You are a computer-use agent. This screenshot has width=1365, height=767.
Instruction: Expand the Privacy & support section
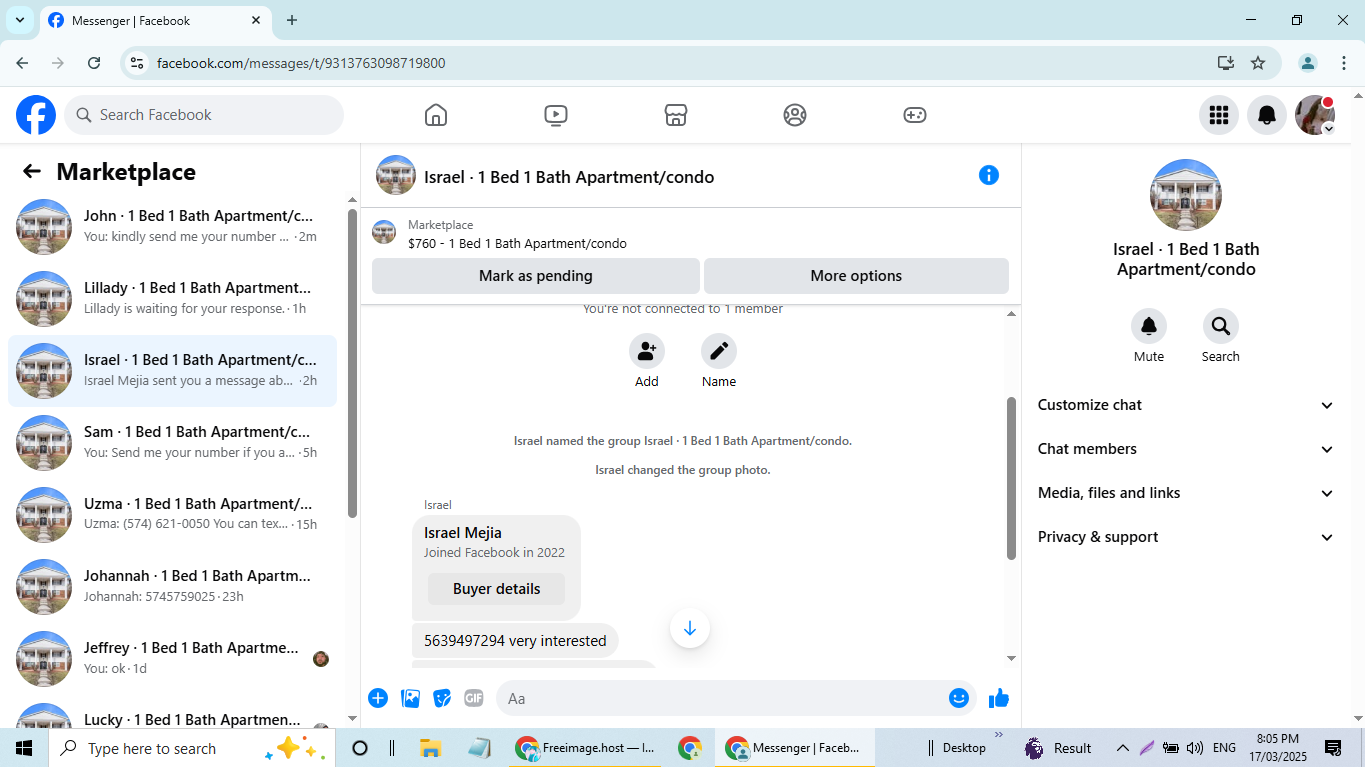[1186, 537]
